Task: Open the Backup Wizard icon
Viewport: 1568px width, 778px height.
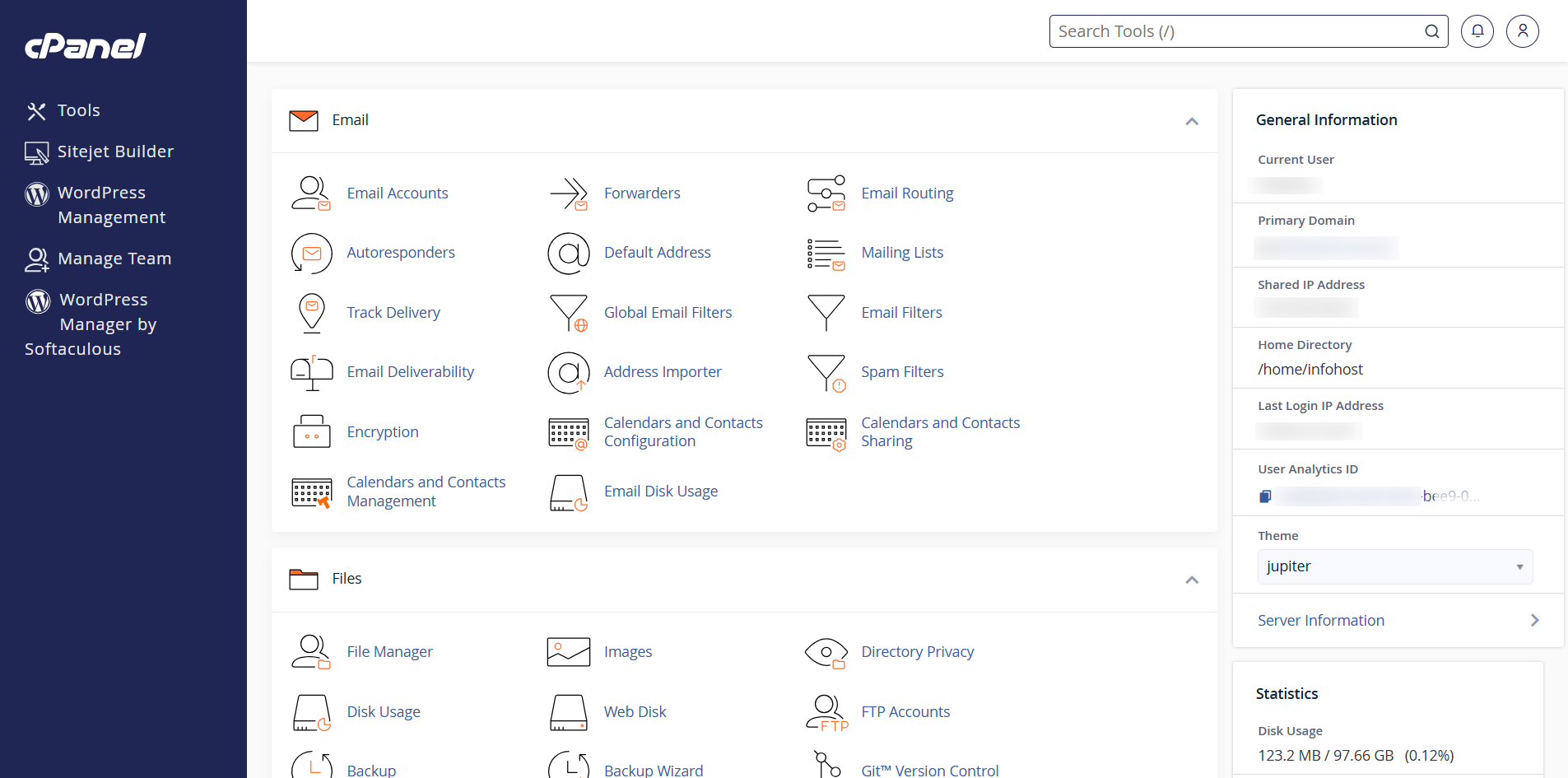Action: [x=569, y=766]
